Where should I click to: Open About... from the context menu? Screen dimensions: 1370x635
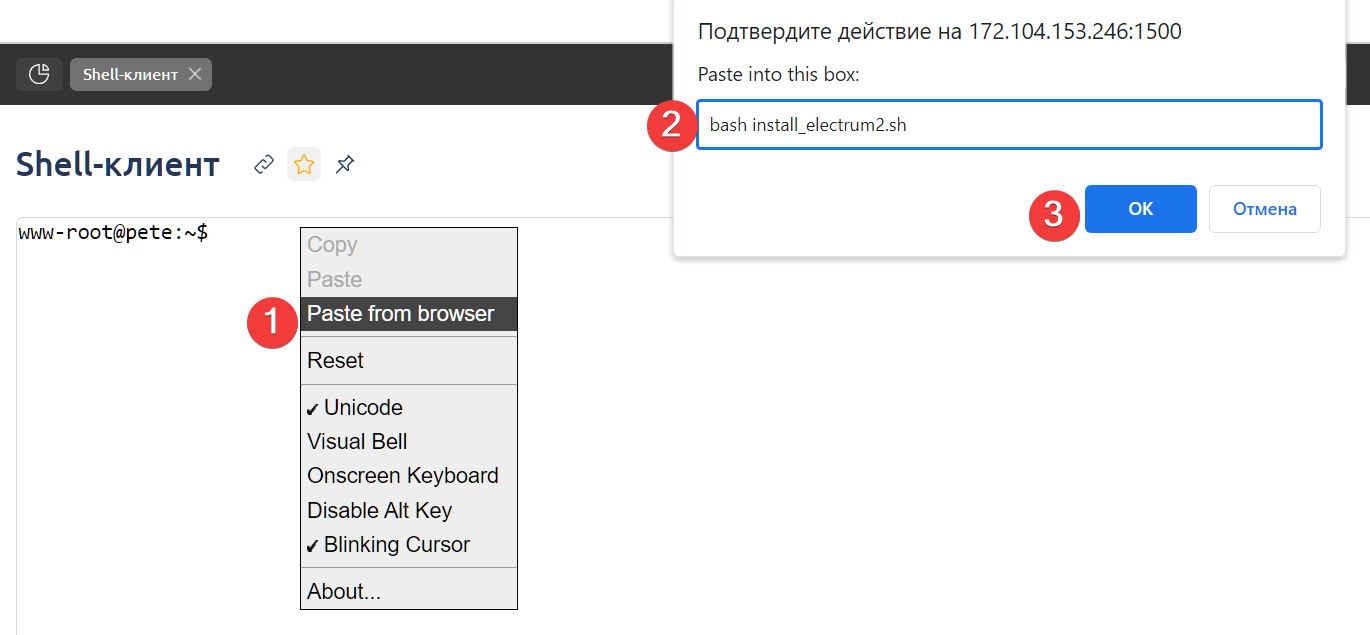tap(344, 592)
